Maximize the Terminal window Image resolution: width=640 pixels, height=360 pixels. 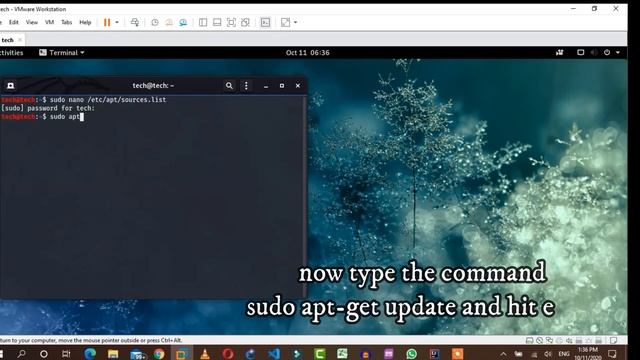(282, 86)
